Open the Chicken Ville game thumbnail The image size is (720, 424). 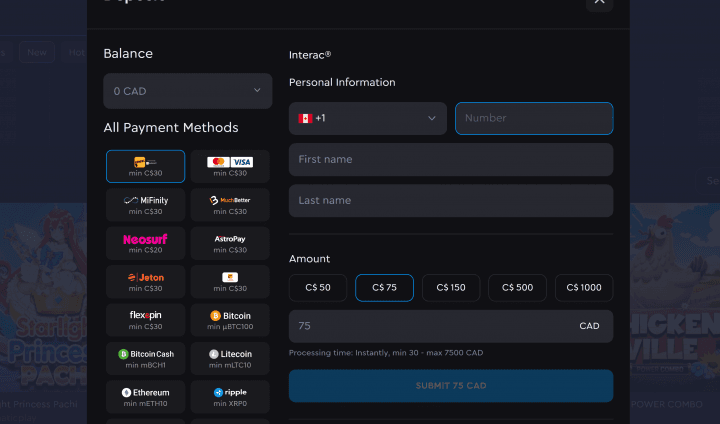click(x=675, y=298)
